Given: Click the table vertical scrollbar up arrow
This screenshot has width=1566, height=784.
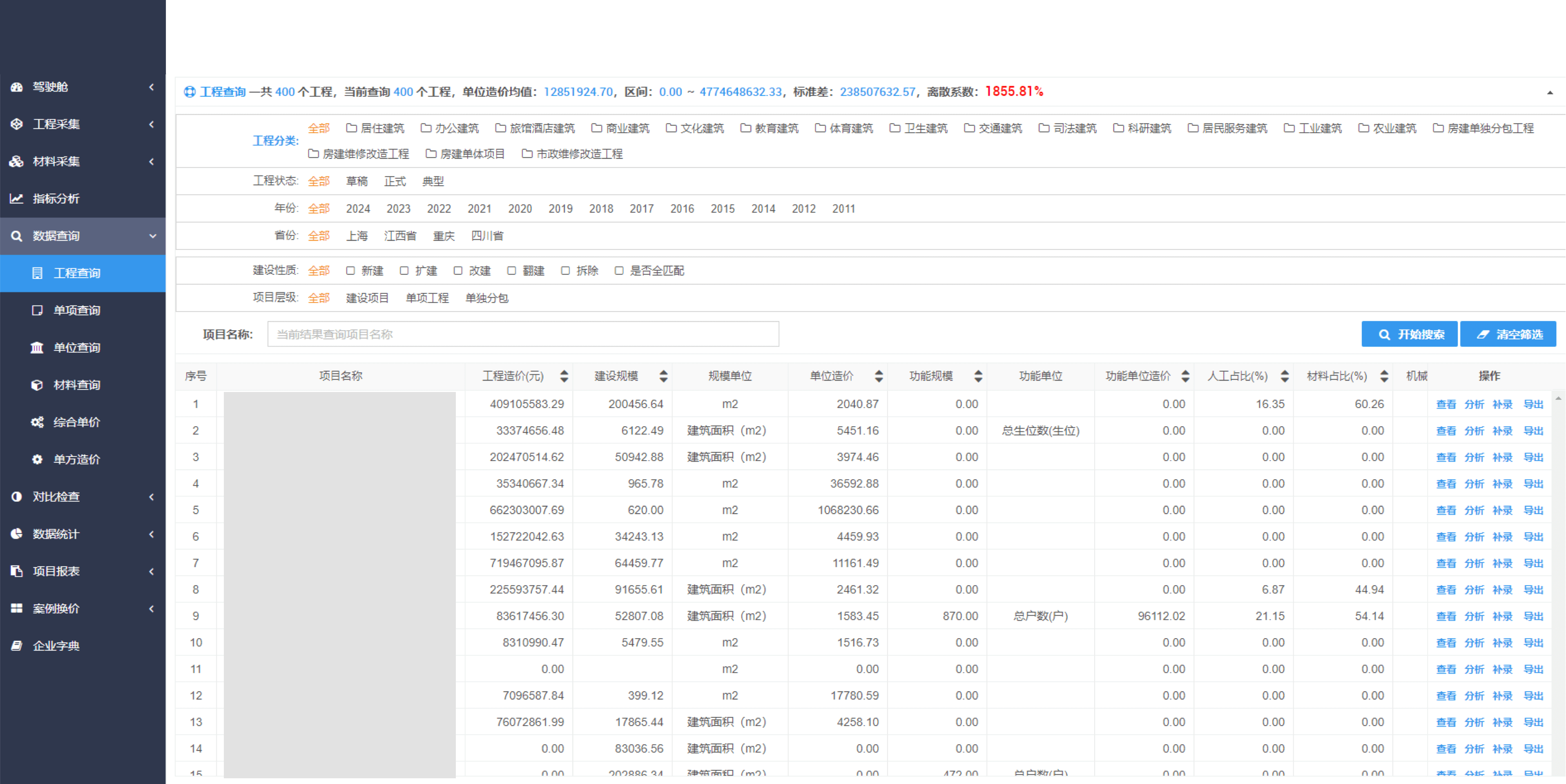Looking at the screenshot, I should (x=1557, y=399).
